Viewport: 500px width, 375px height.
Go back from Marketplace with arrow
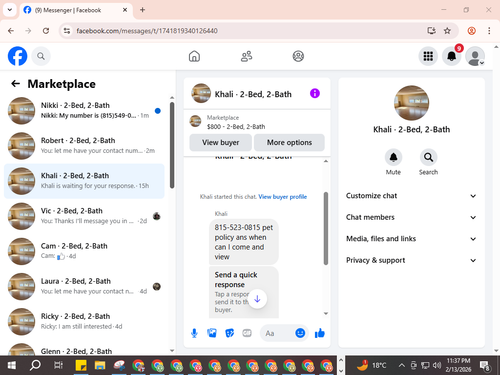point(15,84)
